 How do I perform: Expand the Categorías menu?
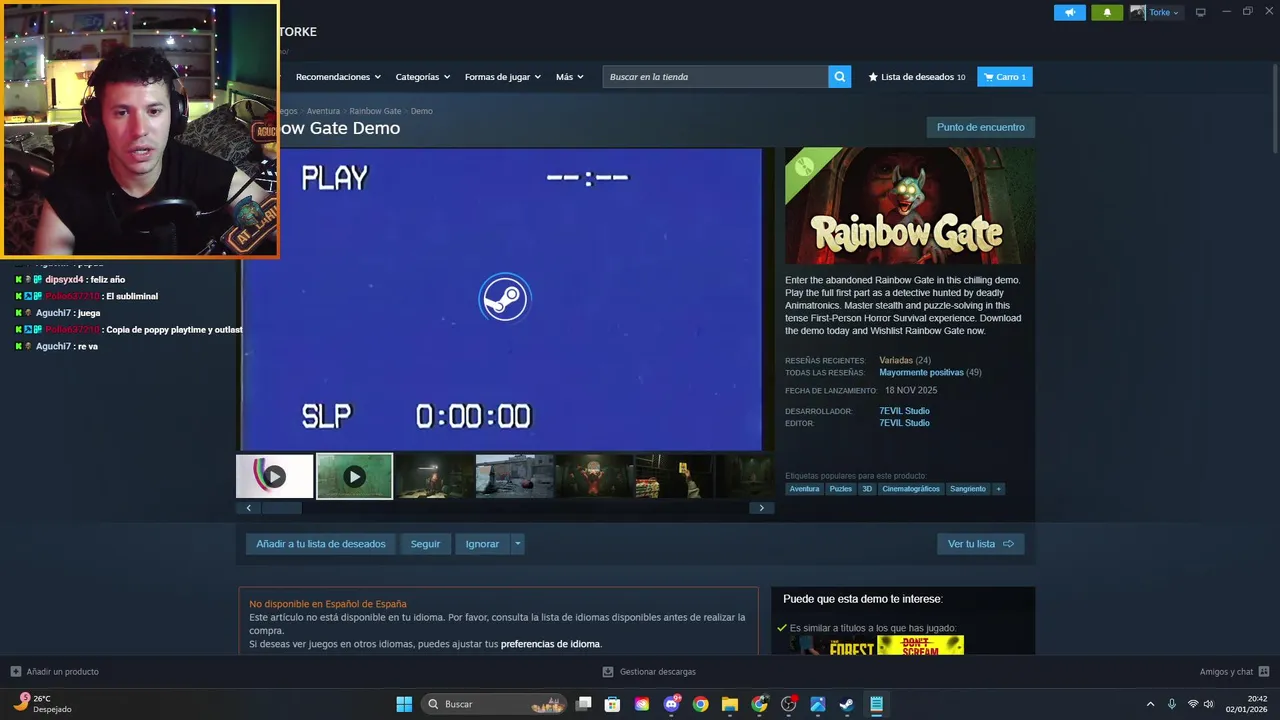click(423, 77)
